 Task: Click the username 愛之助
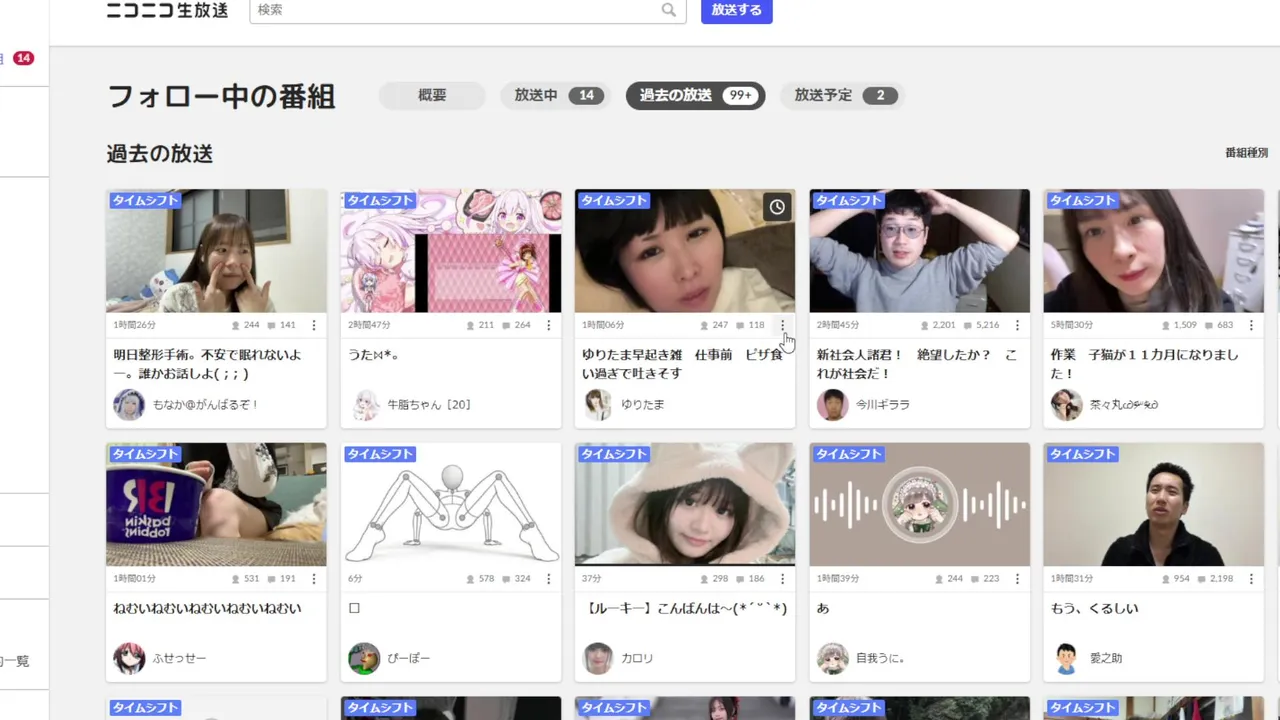point(1106,659)
